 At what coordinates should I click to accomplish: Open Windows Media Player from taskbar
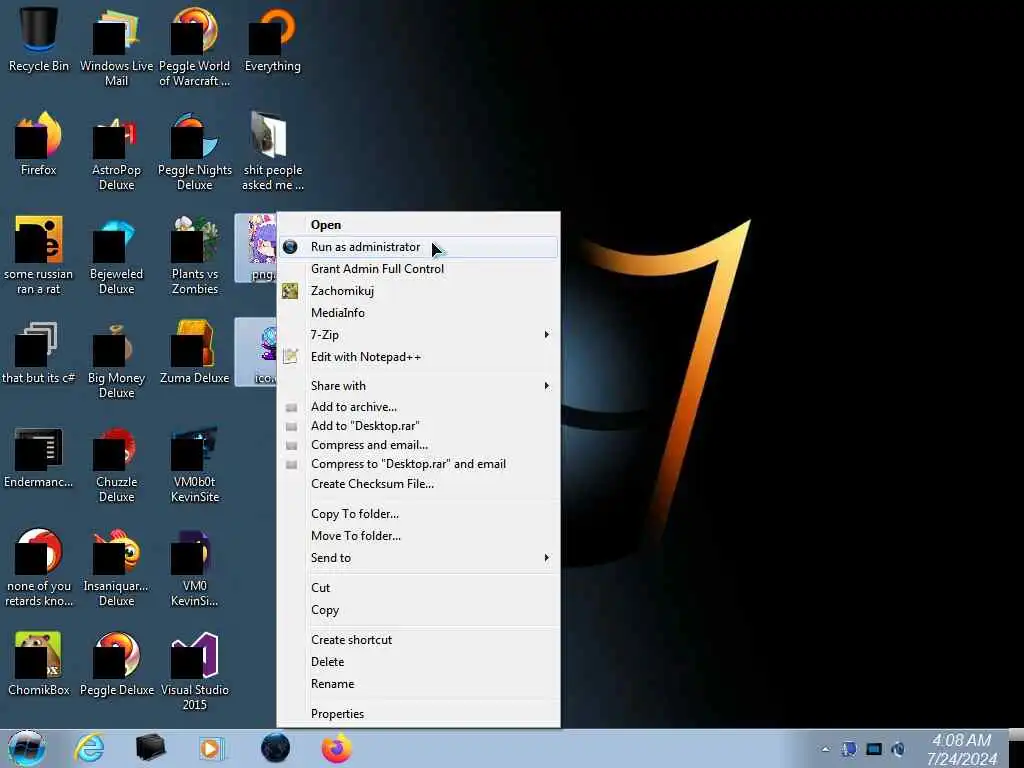[210, 748]
